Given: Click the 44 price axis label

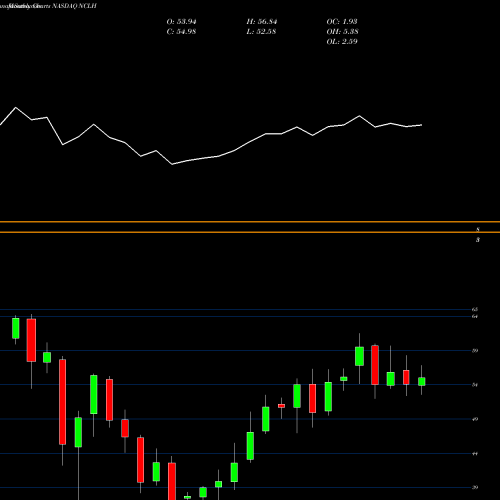Looking at the screenshot, I should 475,454.
